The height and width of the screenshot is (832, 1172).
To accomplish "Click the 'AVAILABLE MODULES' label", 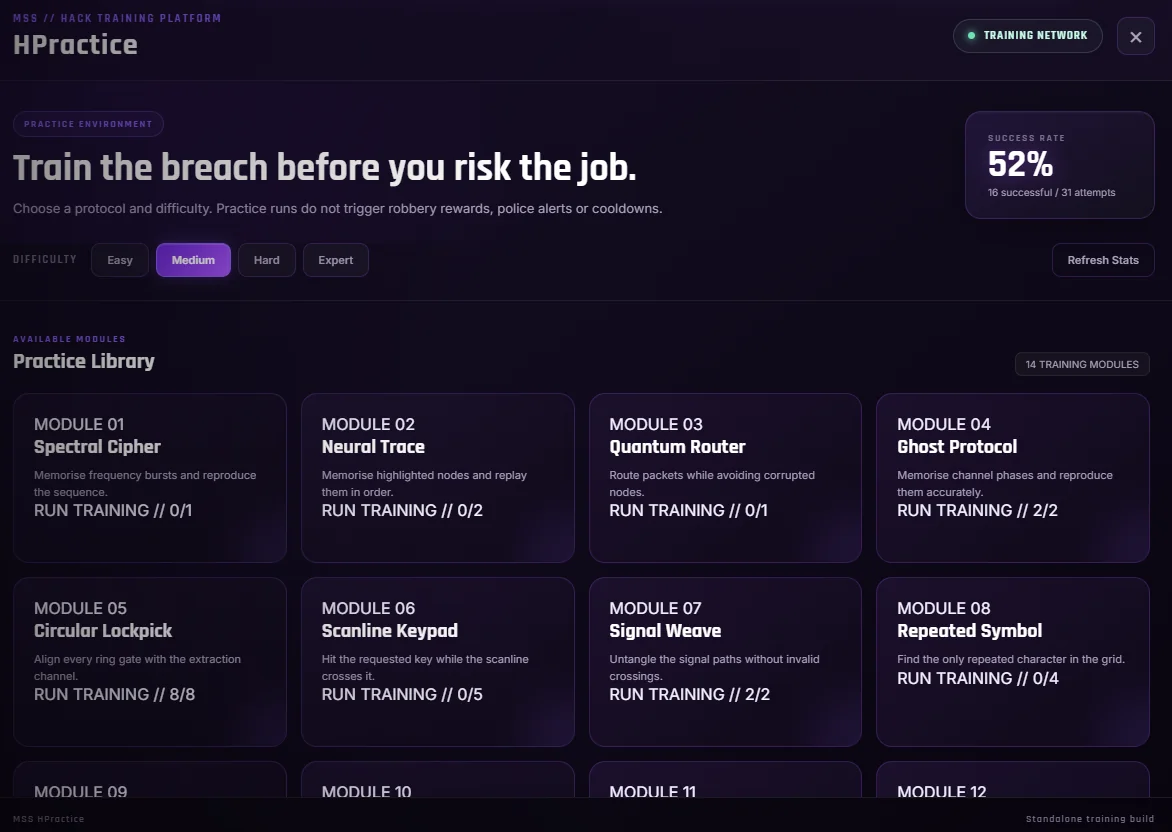I will [x=70, y=339].
